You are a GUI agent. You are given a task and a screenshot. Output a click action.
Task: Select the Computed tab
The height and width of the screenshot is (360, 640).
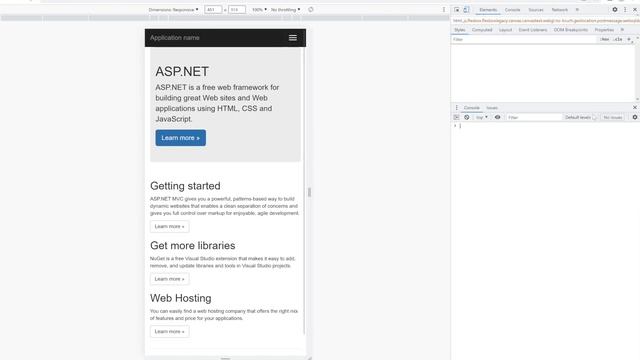[x=482, y=30]
